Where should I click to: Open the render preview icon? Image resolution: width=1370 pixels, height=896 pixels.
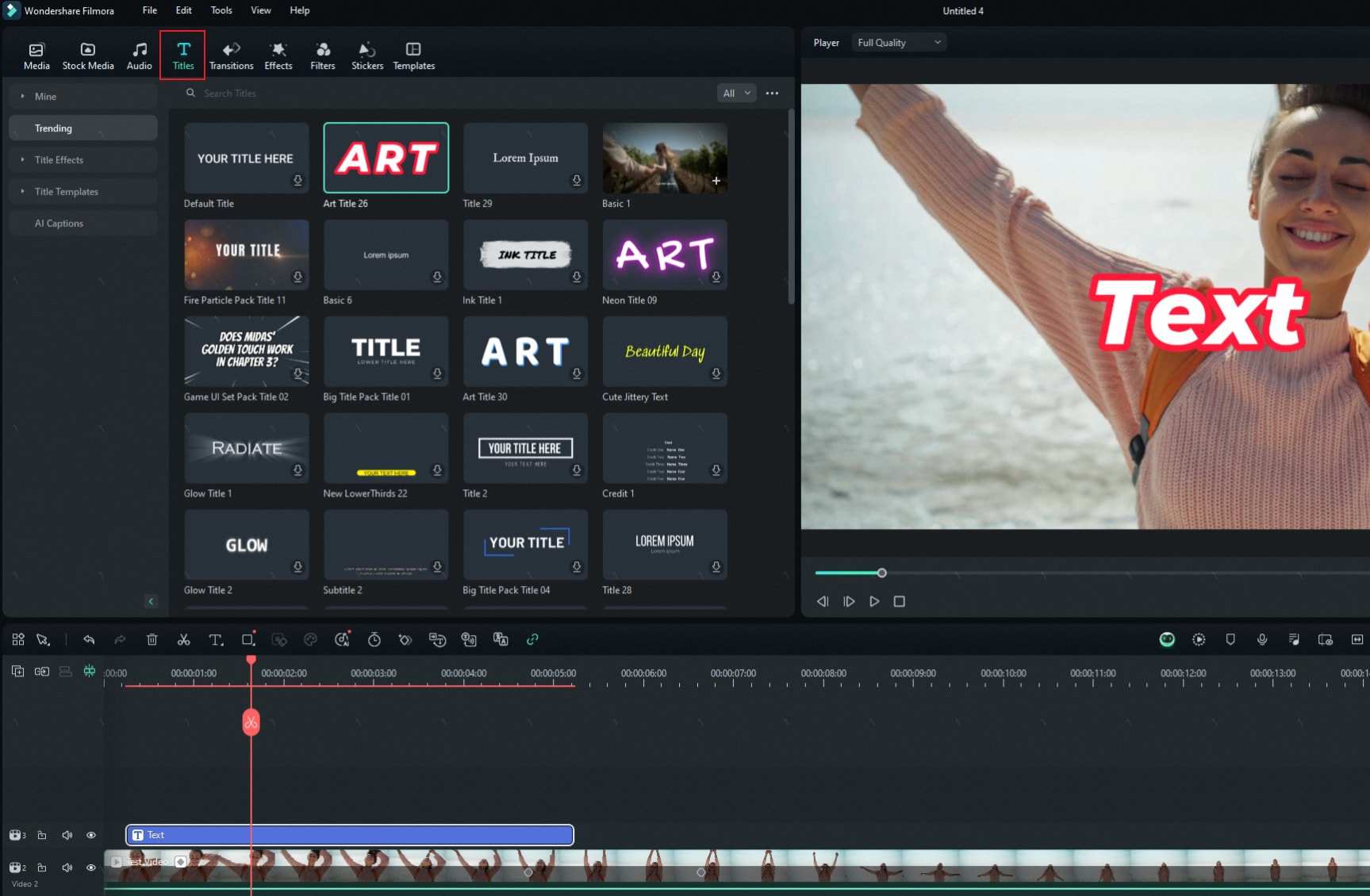1199,639
